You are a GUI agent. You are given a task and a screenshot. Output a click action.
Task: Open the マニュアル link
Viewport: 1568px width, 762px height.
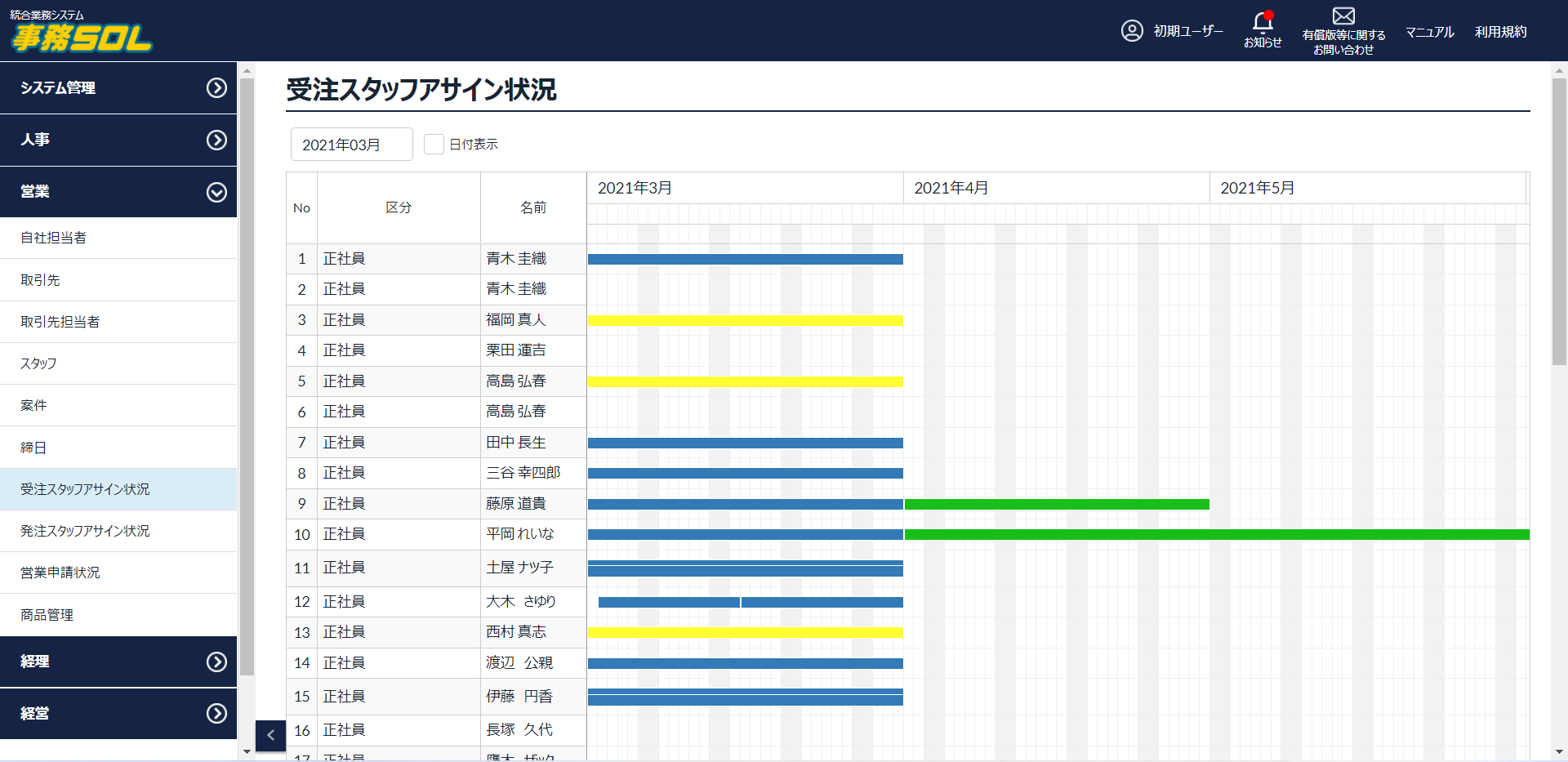pyautogui.click(x=1428, y=32)
